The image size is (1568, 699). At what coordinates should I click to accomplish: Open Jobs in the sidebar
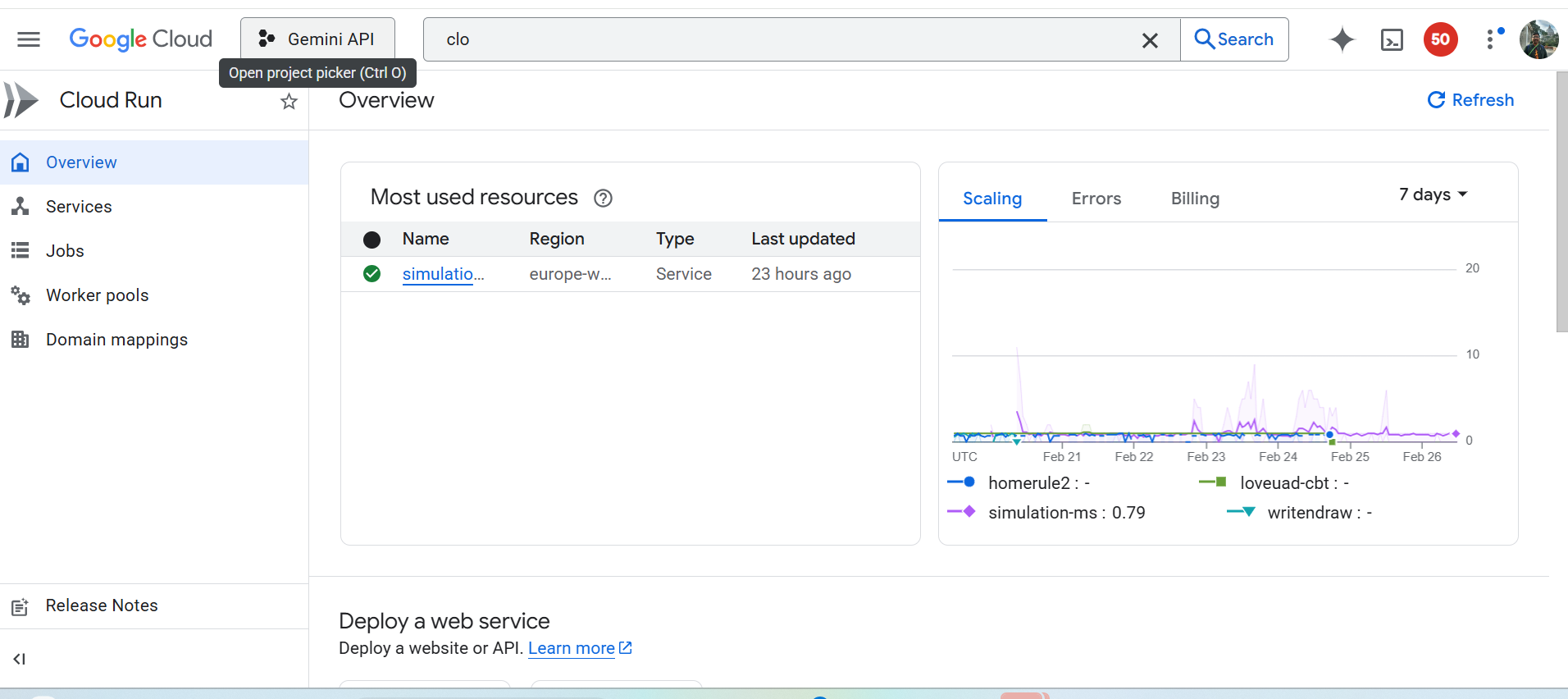154,251
